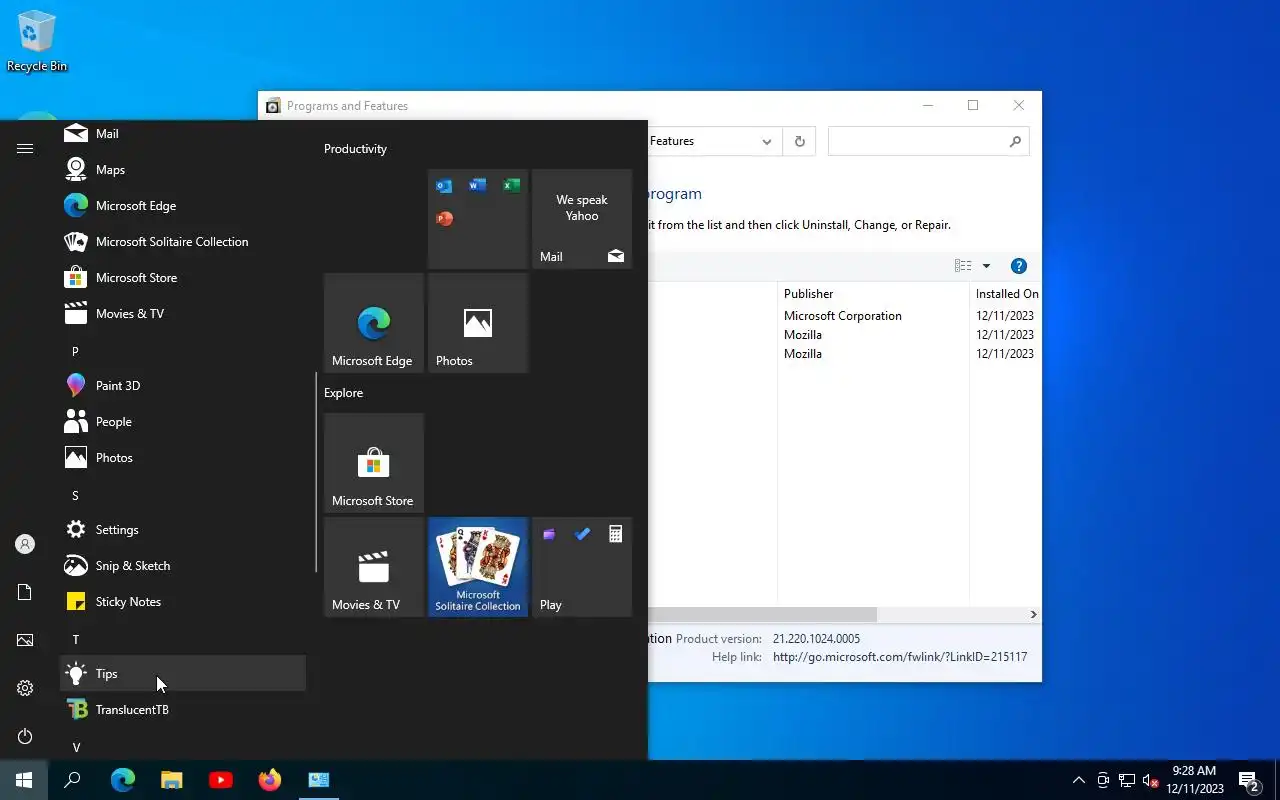Click the Microsoft Edge tile
This screenshot has width=1280, height=800.
tap(374, 323)
